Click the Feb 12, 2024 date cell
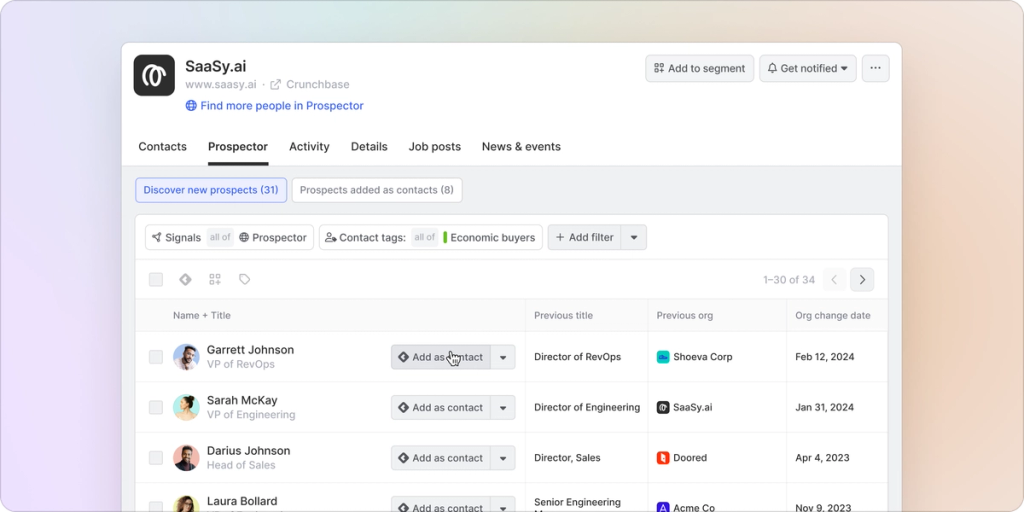This screenshot has width=1024, height=512. [825, 357]
